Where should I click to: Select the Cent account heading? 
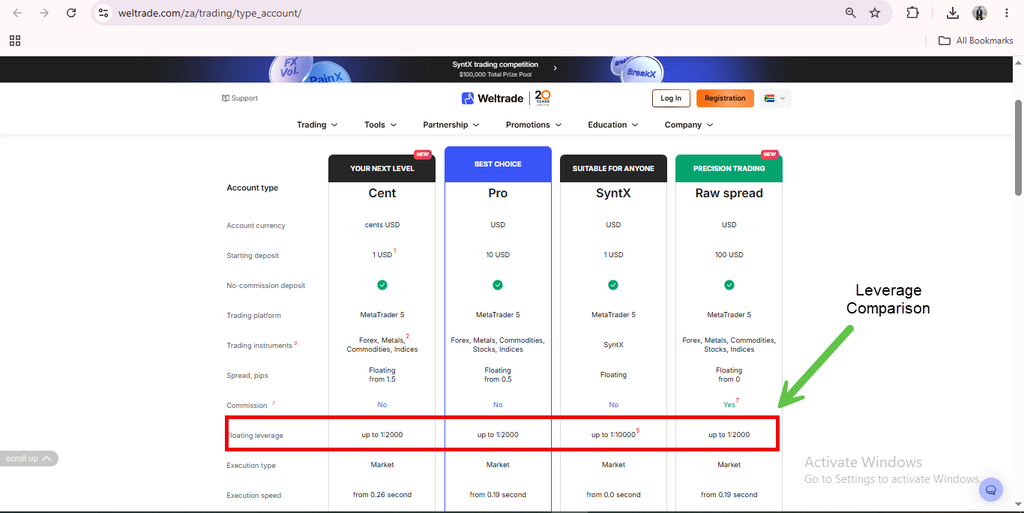pos(382,193)
